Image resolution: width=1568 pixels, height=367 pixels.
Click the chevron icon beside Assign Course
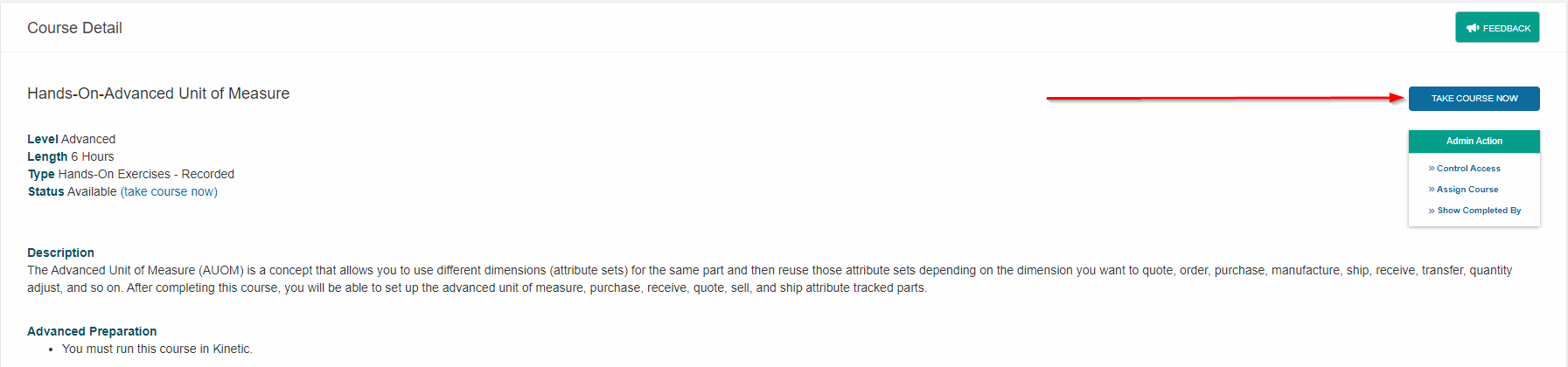tap(1432, 190)
